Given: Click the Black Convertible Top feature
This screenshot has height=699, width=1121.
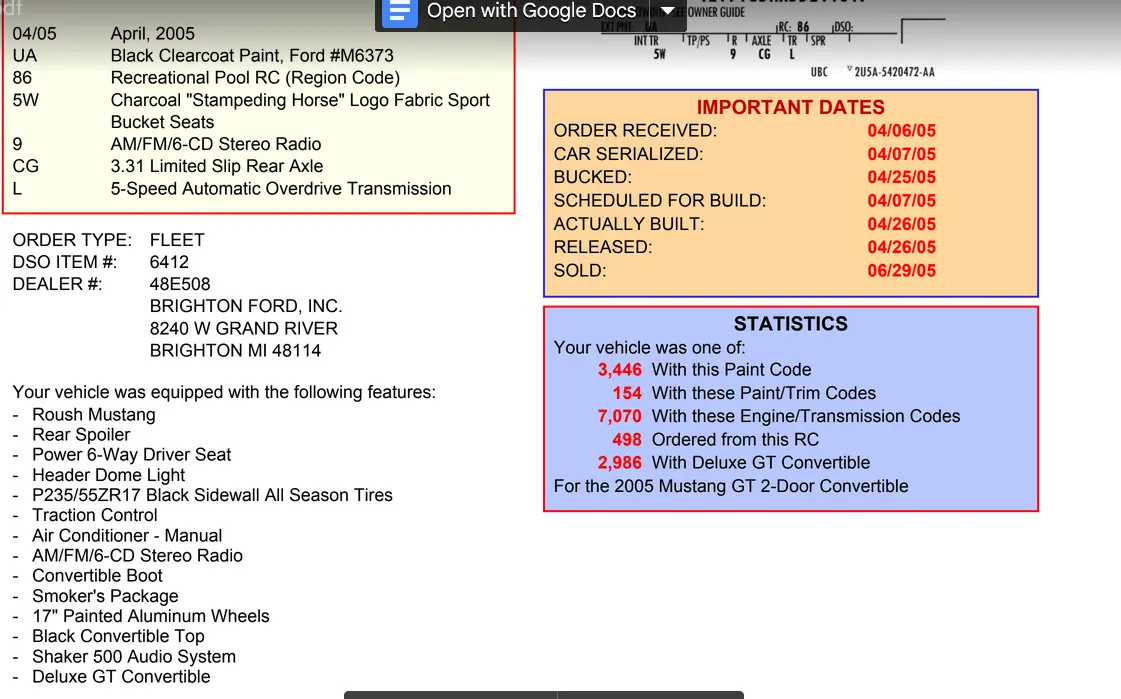Looking at the screenshot, I should (118, 636).
